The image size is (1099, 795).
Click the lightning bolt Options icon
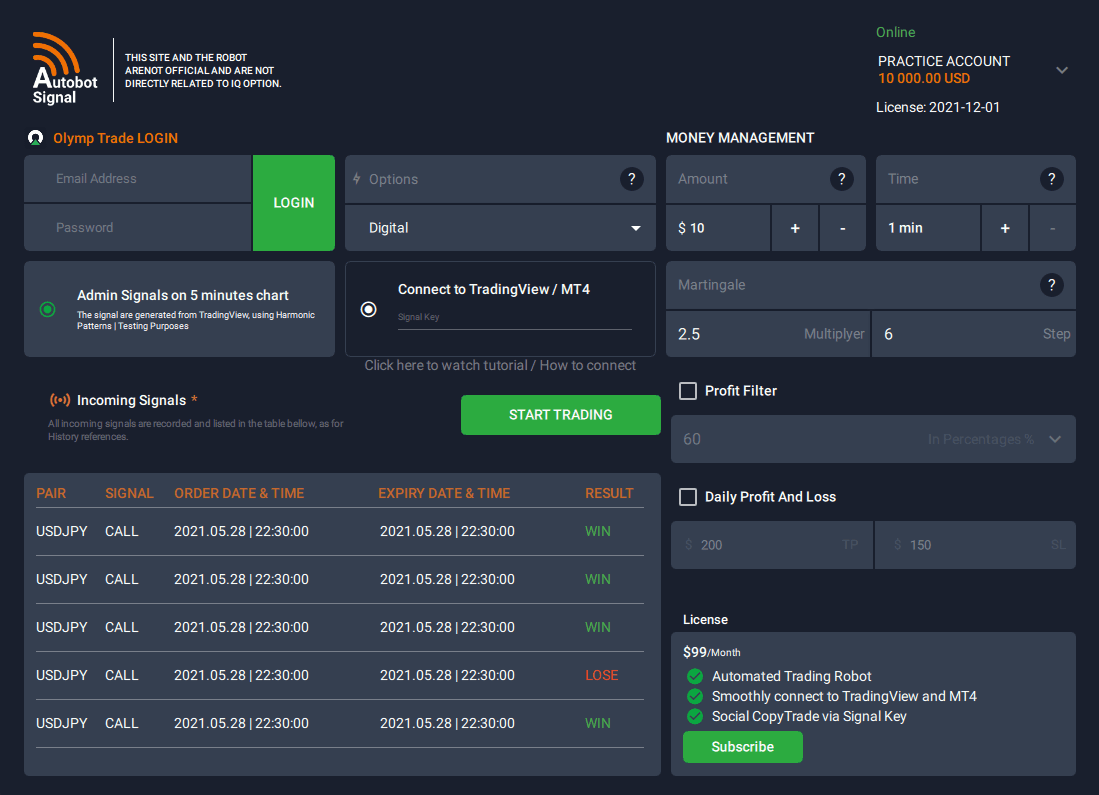tap(357, 179)
